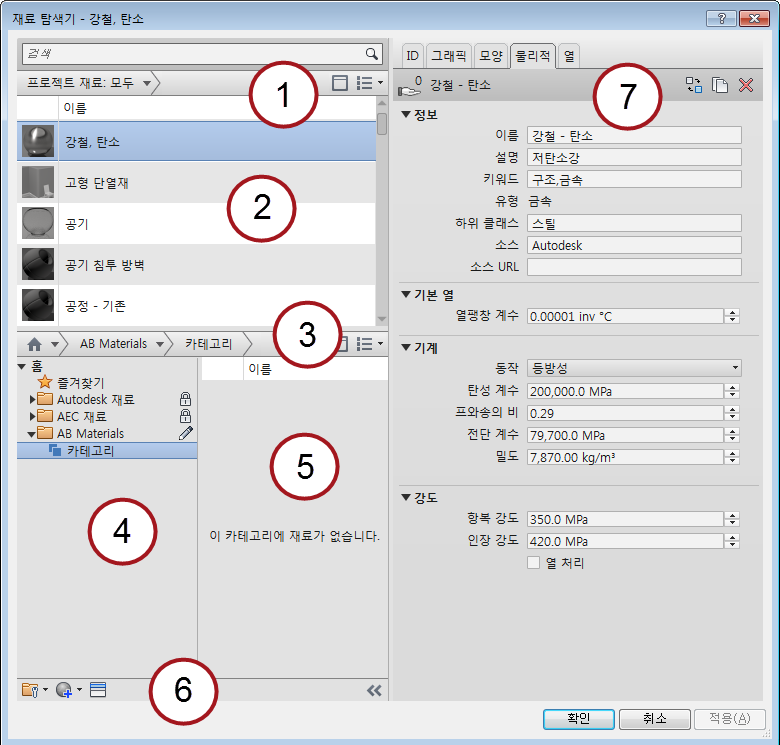Open project materials list view options
This screenshot has width=780, height=745.
[x=370, y=83]
